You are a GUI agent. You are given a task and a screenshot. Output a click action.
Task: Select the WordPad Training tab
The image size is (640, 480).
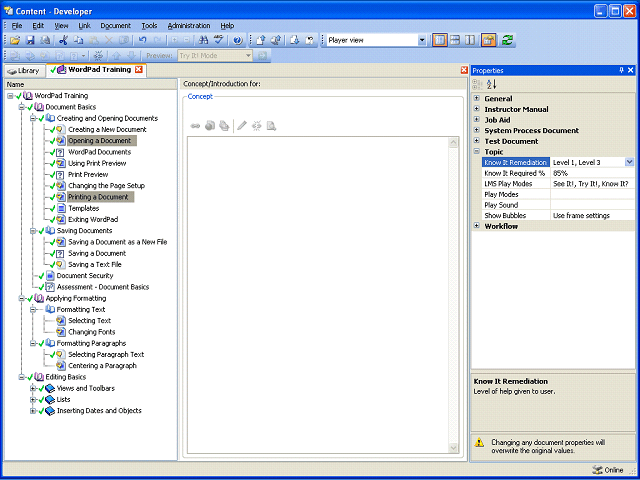point(99,70)
